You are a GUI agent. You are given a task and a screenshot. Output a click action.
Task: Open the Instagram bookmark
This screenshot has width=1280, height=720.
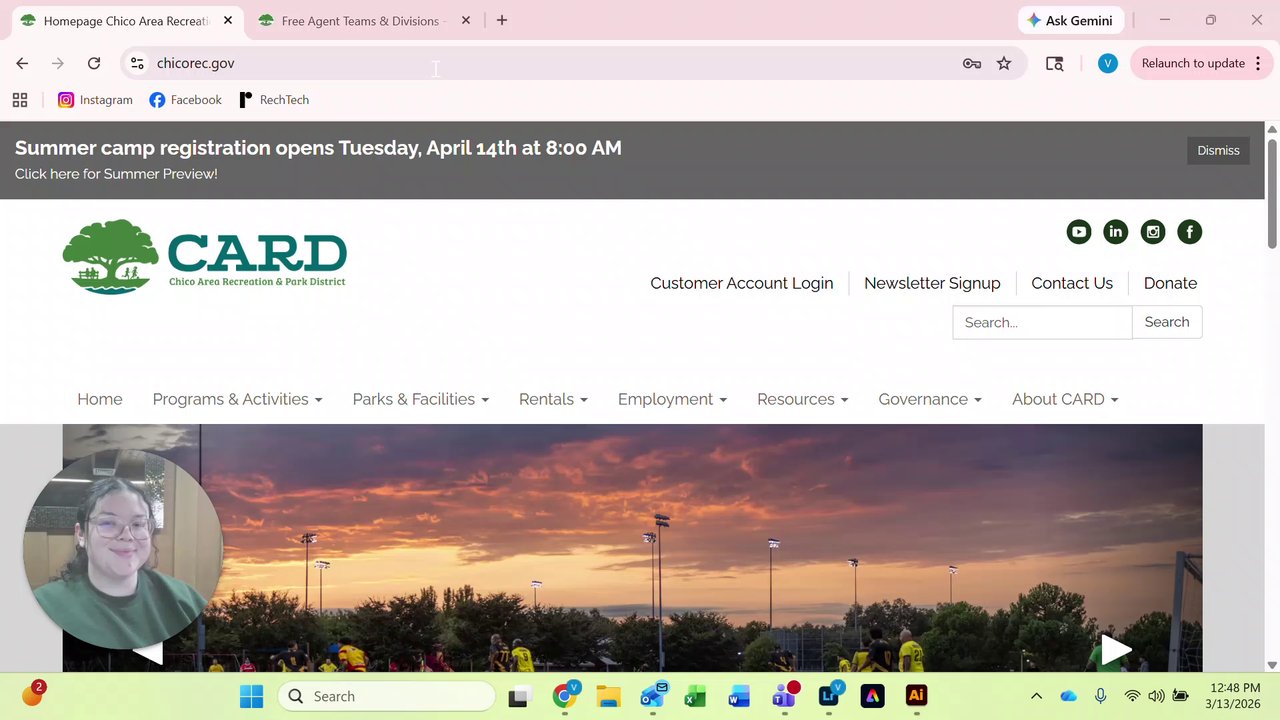(95, 100)
